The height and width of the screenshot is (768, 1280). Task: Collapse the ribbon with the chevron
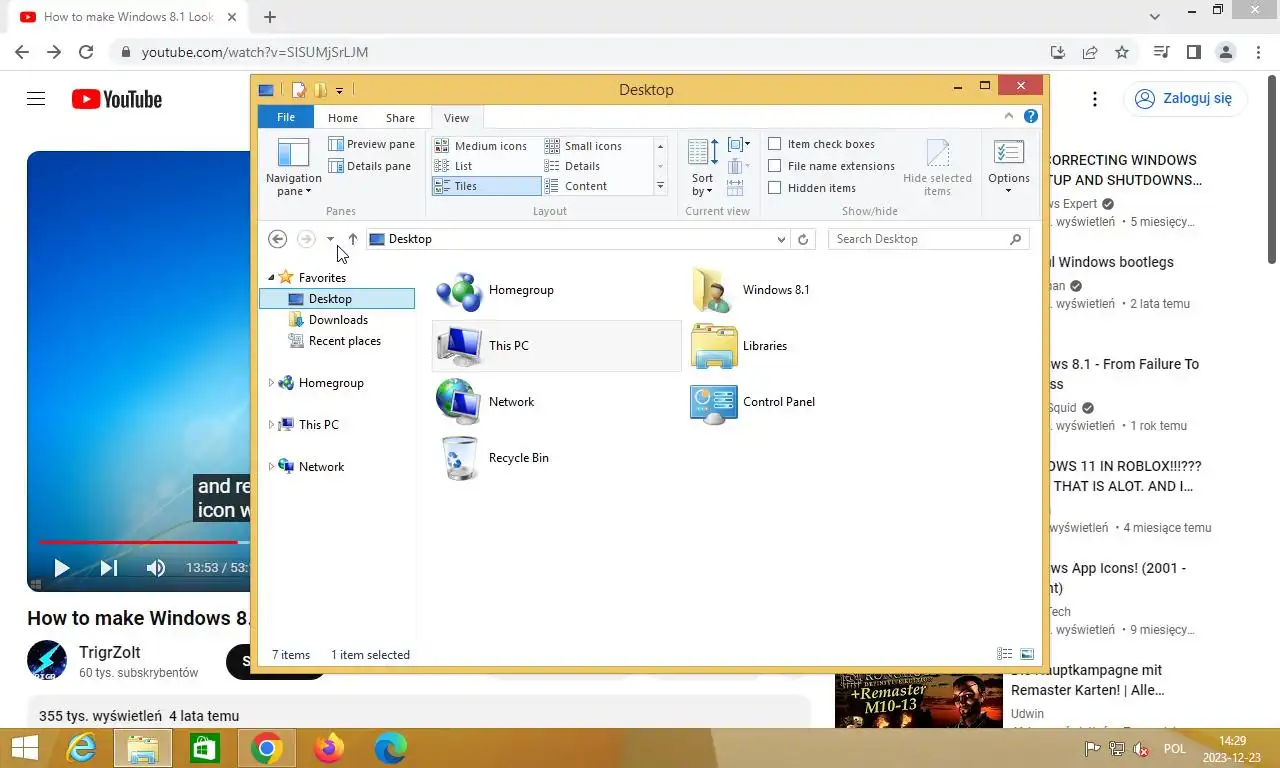(x=1009, y=116)
